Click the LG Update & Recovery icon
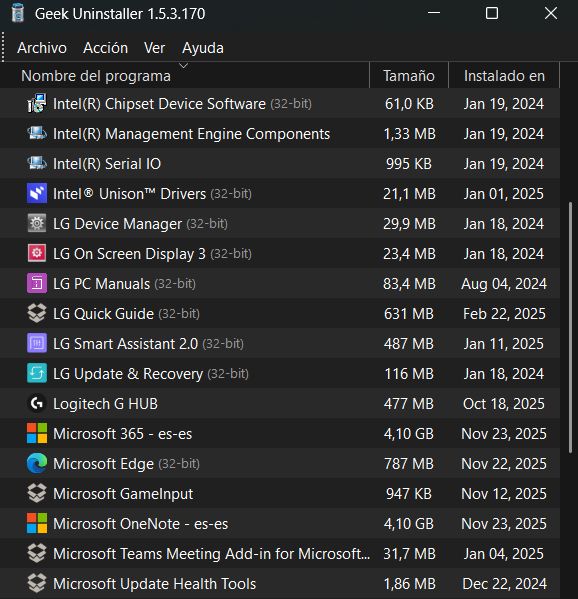The height and width of the screenshot is (599, 578). (37, 373)
